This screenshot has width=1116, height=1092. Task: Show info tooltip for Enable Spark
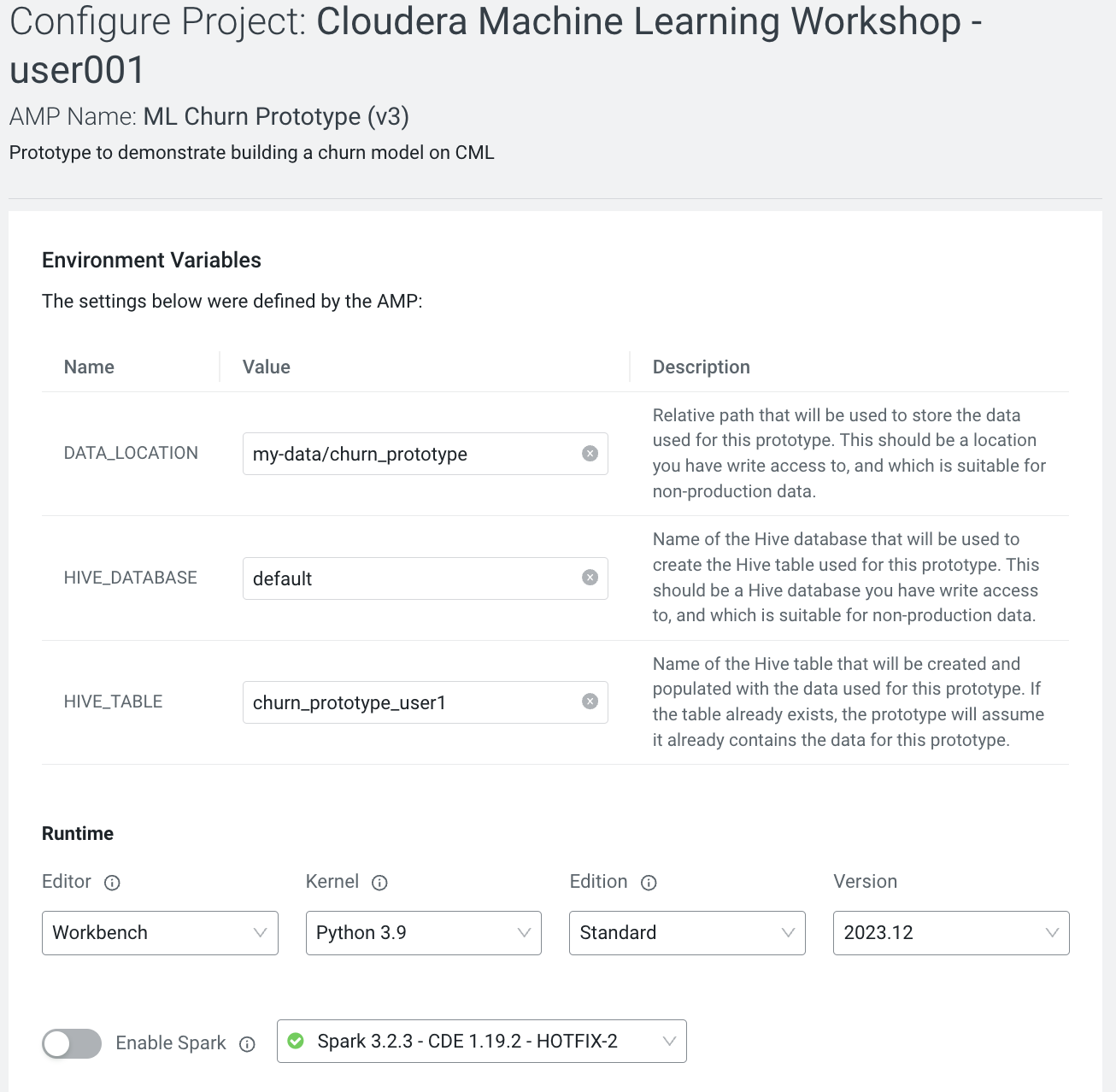point(247,1044)
